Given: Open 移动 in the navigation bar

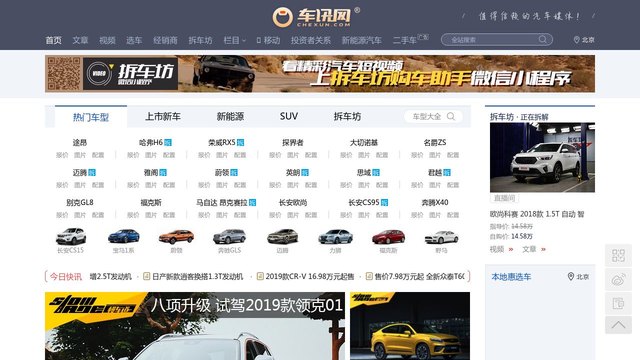Looking at the screenshot, I should tap(268, 40).
